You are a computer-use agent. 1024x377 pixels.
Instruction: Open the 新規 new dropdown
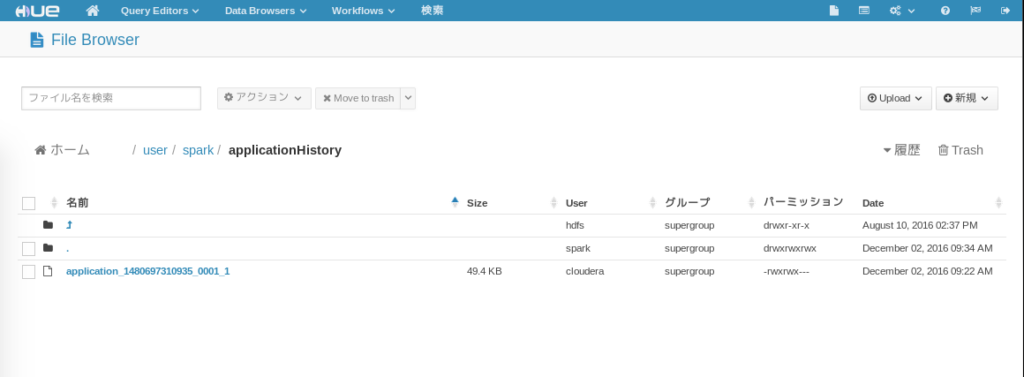point(967,98)
